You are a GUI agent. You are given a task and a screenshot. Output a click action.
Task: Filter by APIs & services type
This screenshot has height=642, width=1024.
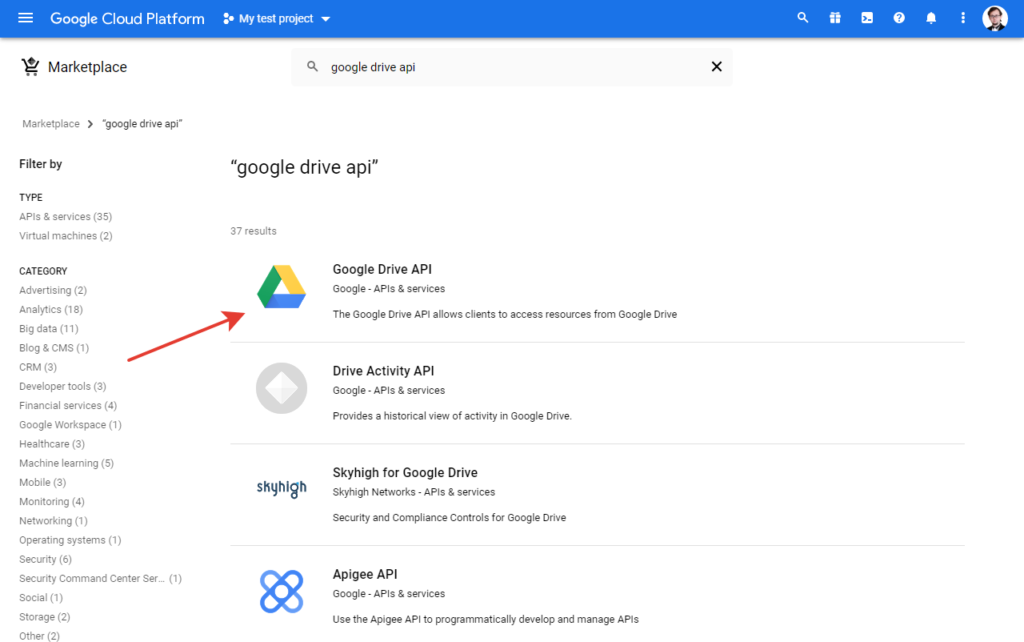click(x=65, y=217)
